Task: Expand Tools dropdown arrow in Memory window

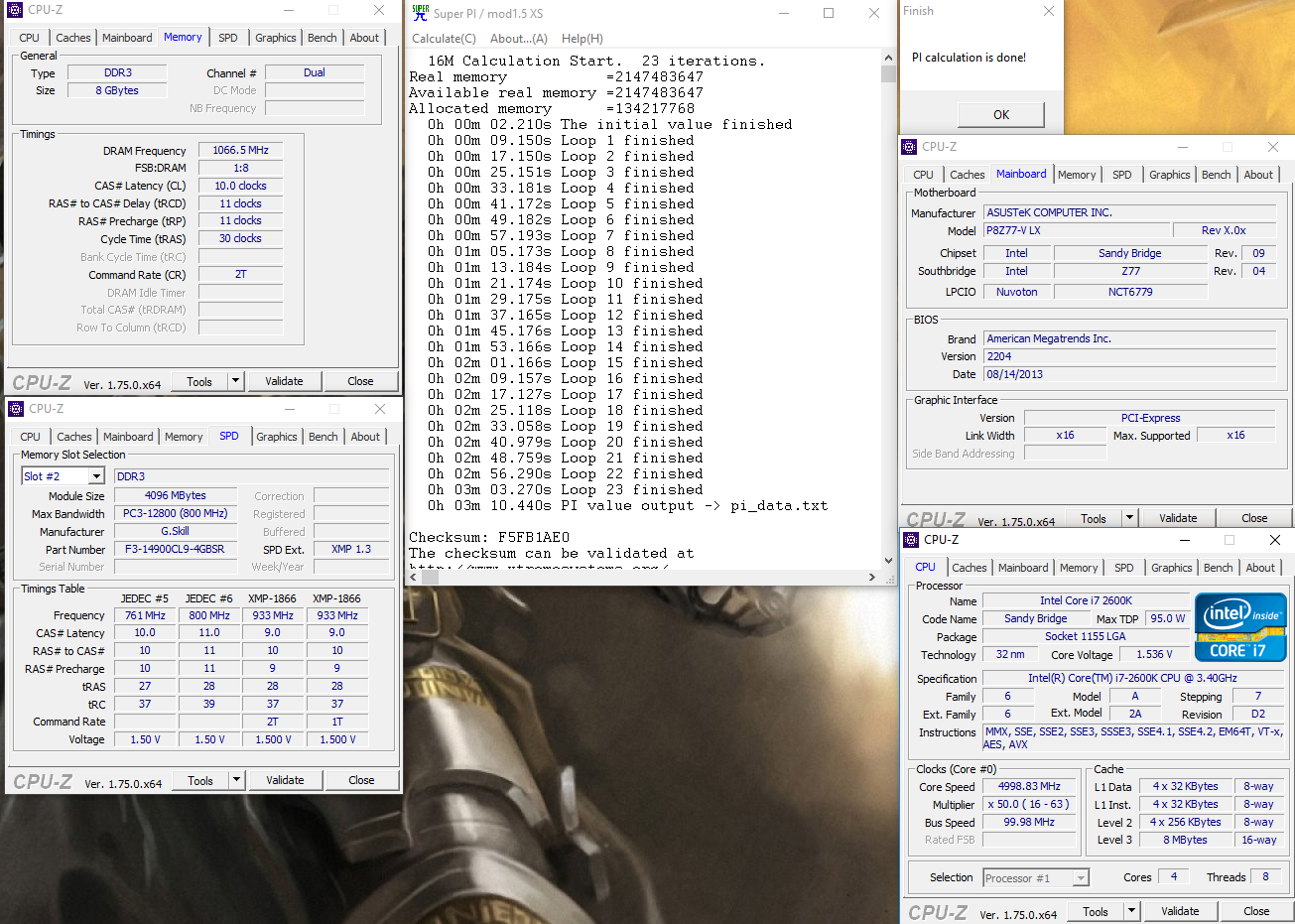Action: point(236,381)
